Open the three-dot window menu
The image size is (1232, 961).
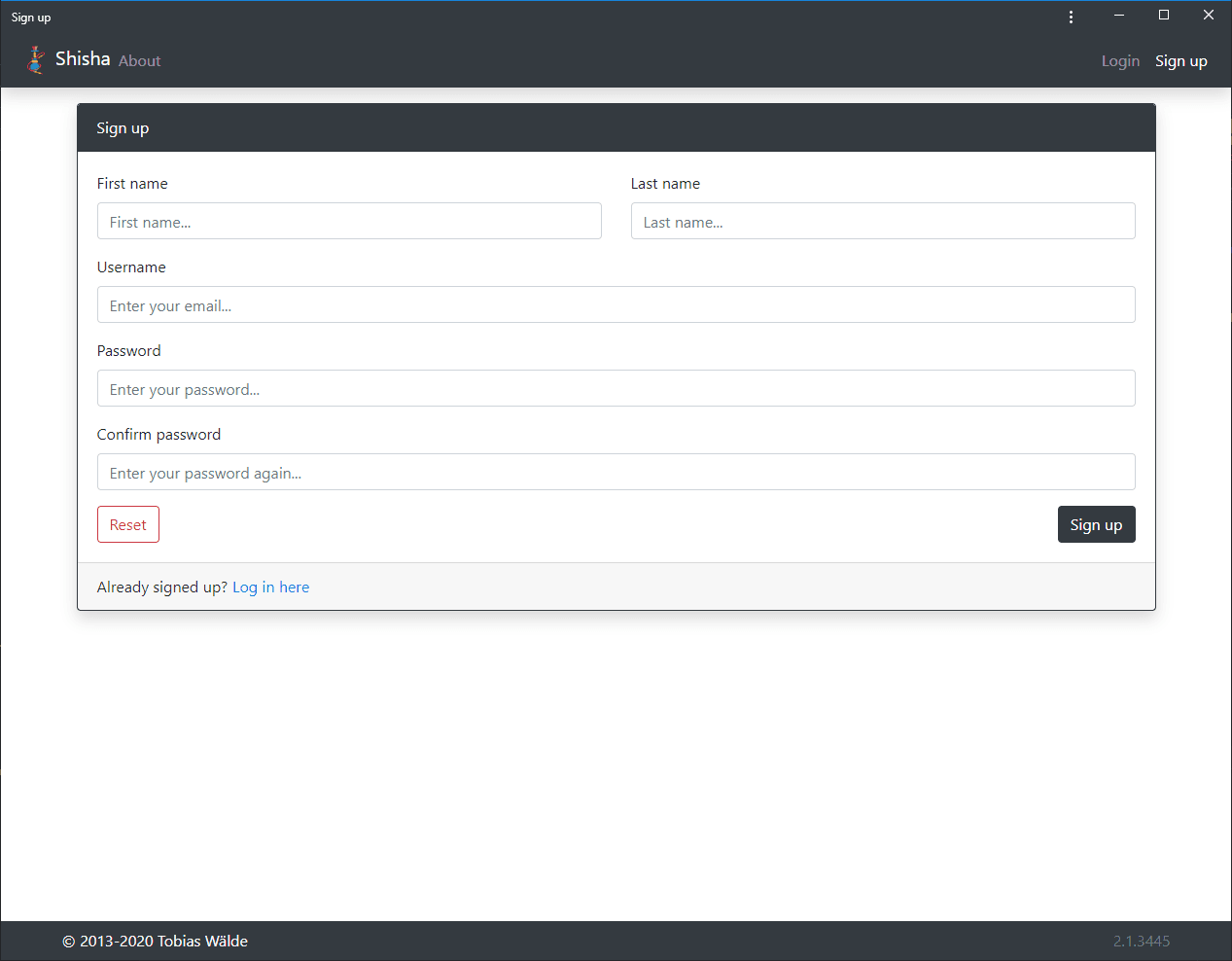[x=1071, y=17]
